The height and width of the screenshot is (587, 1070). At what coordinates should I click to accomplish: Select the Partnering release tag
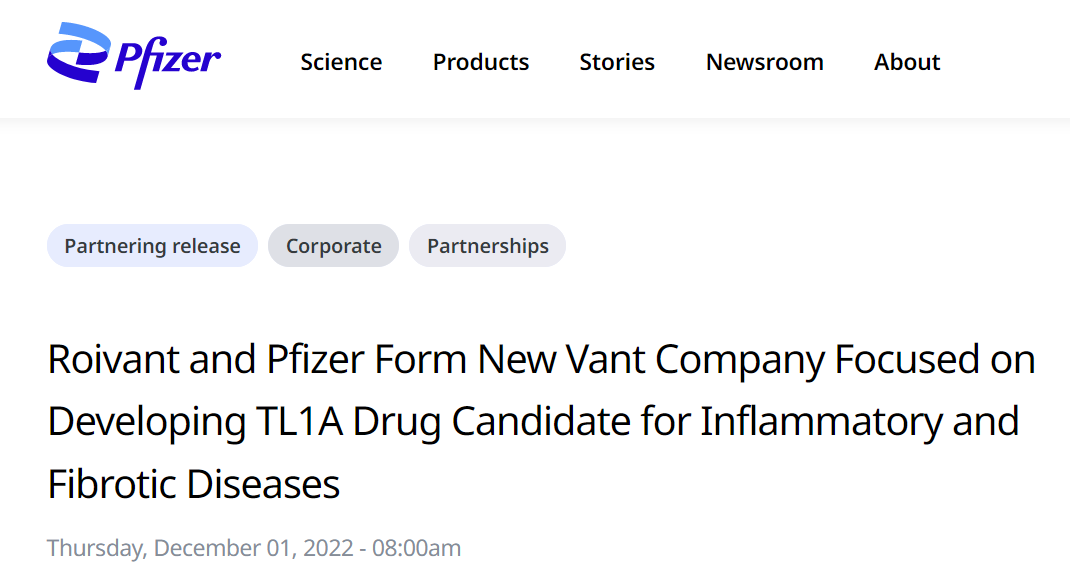point(152,246)
